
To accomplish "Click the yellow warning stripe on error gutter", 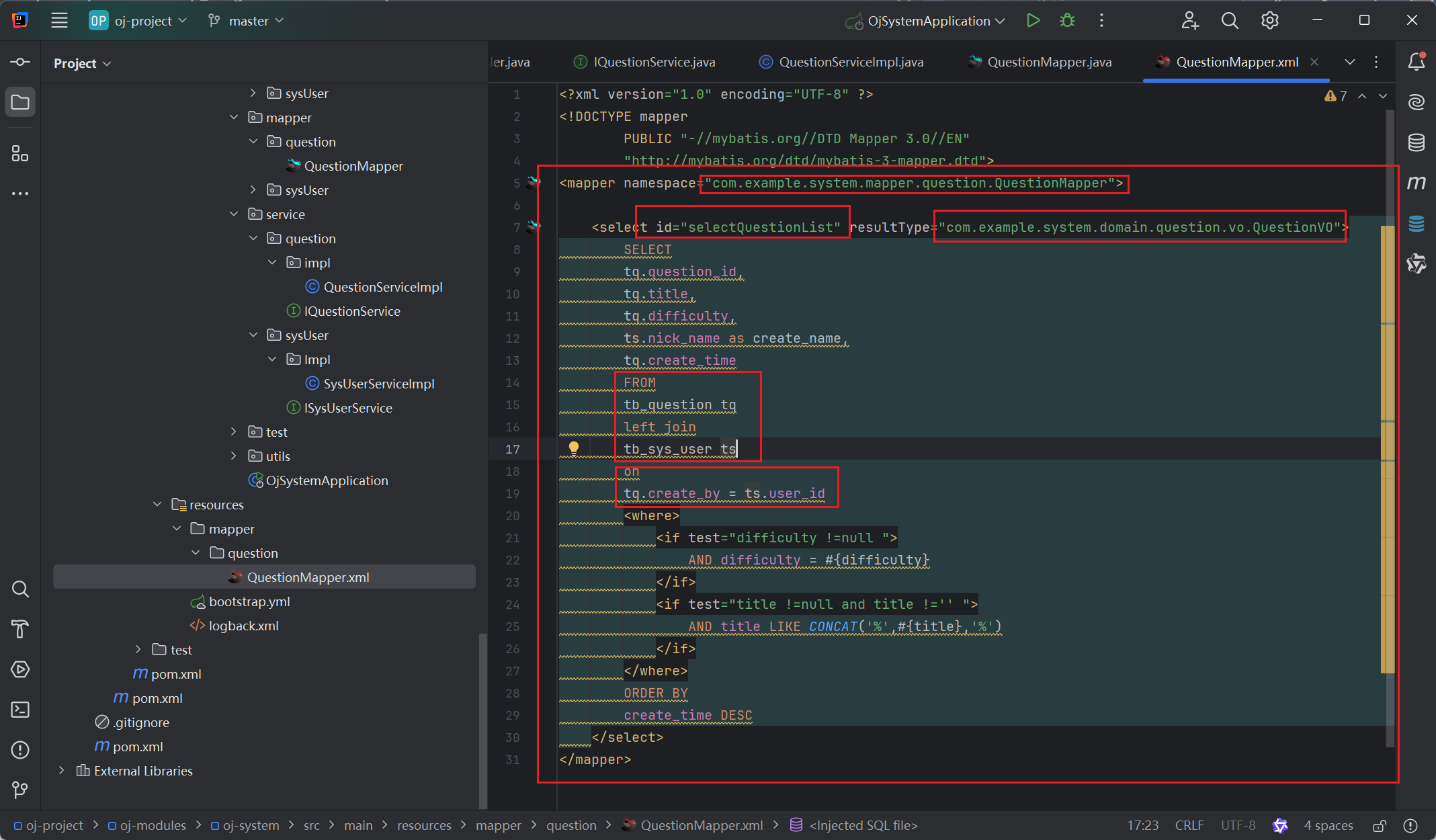I will (x=1387, y=449).
